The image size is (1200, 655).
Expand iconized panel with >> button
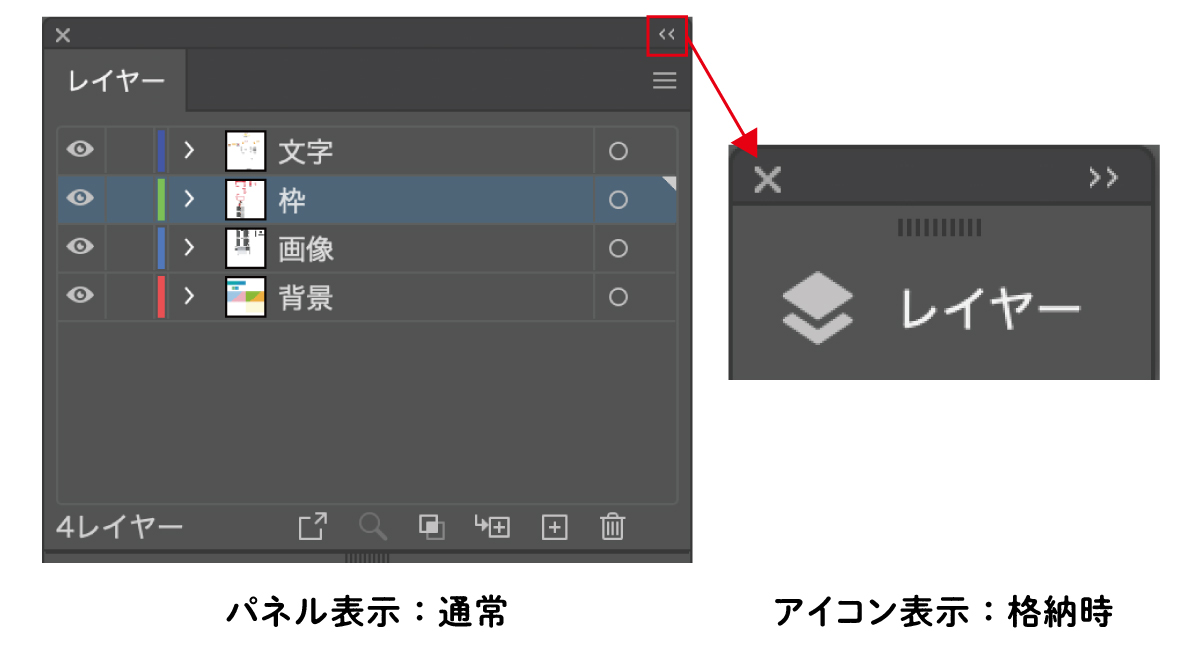pos(1104,178)
